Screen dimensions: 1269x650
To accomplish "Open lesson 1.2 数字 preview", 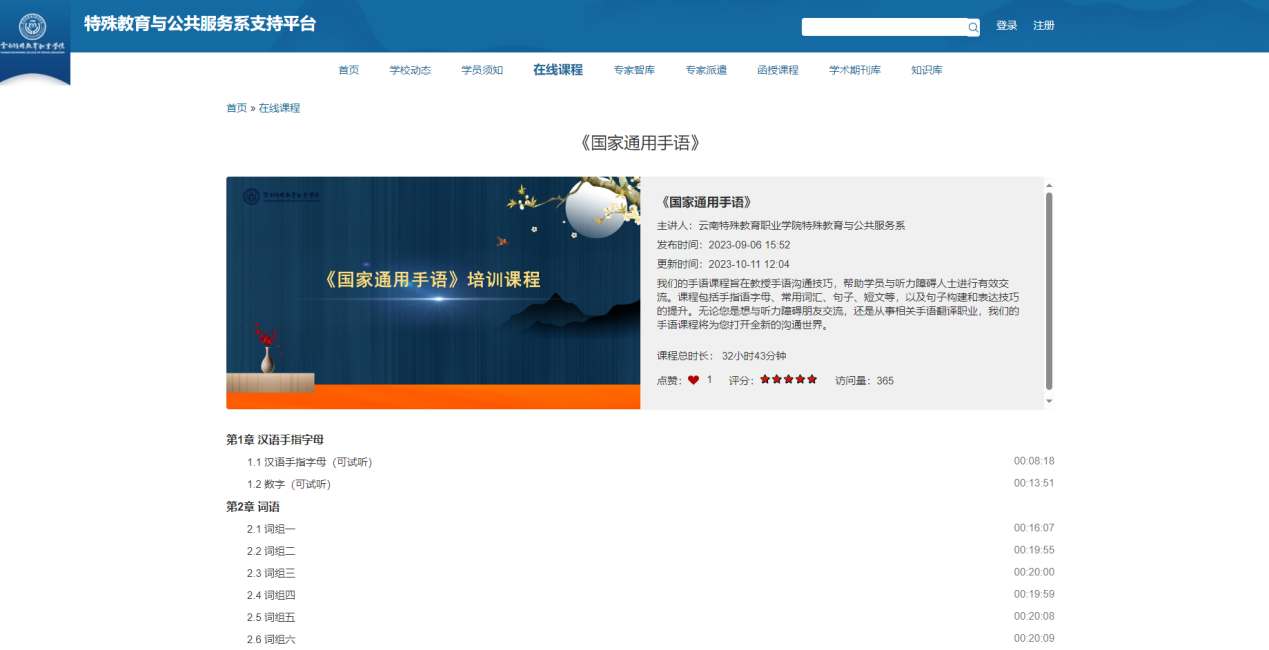I will (x=288, y=484).
